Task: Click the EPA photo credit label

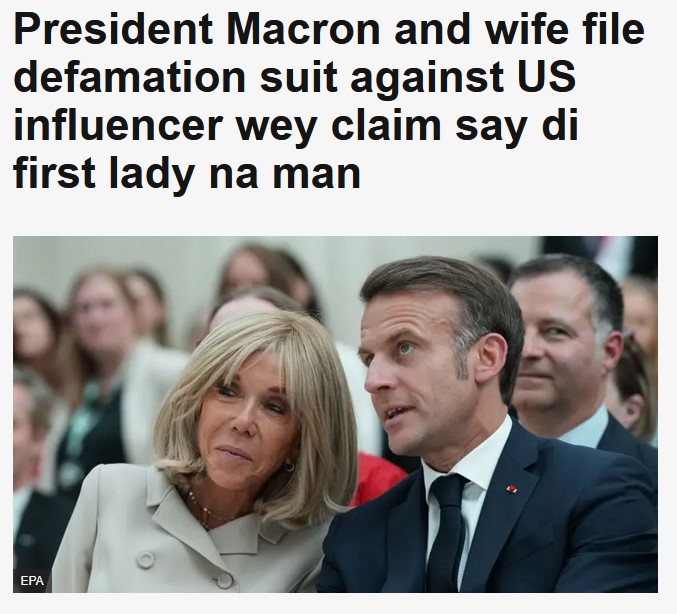Action: click(x=32, y=581)
